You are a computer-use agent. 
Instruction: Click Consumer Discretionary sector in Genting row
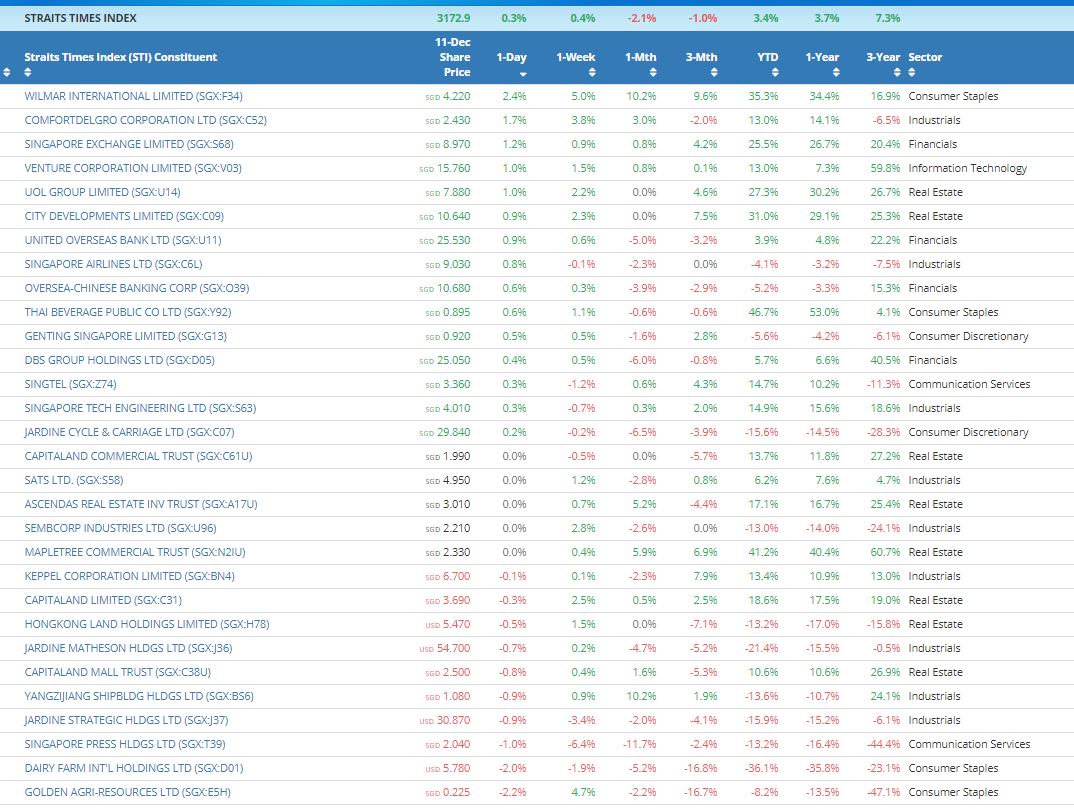969,336
